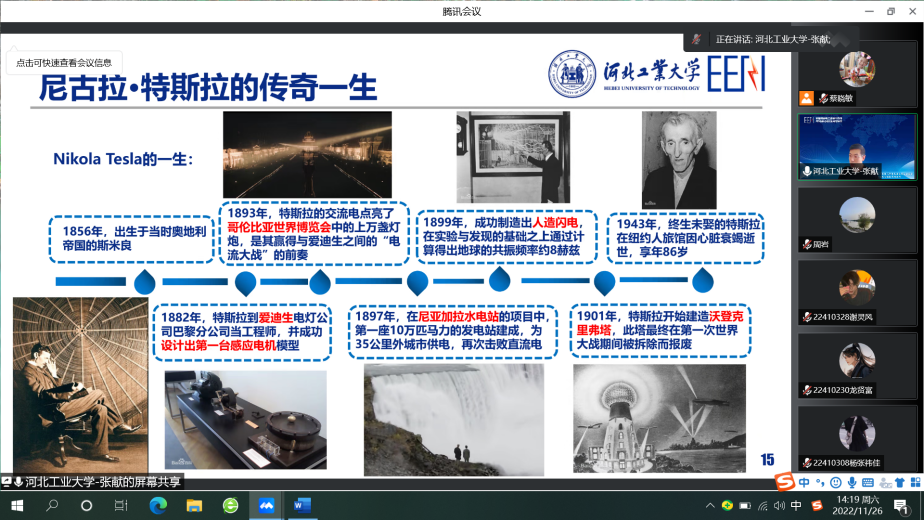Select the 河北工业大学-张献 video tile

point(857,146)
